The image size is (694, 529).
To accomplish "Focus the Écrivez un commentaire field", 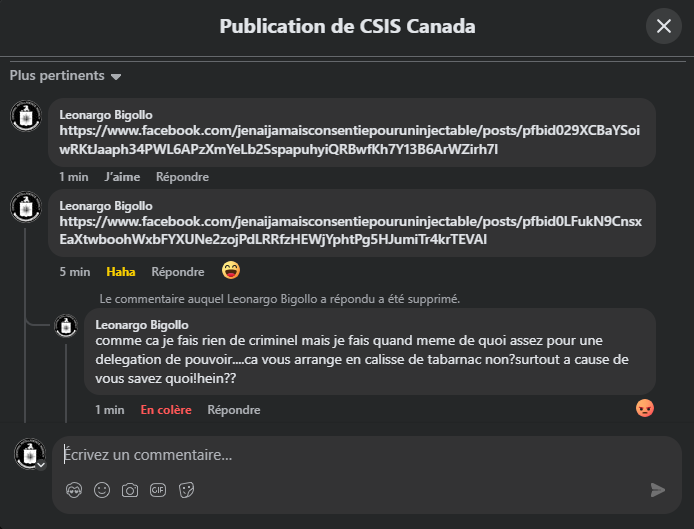I will (x=366, y=455).
